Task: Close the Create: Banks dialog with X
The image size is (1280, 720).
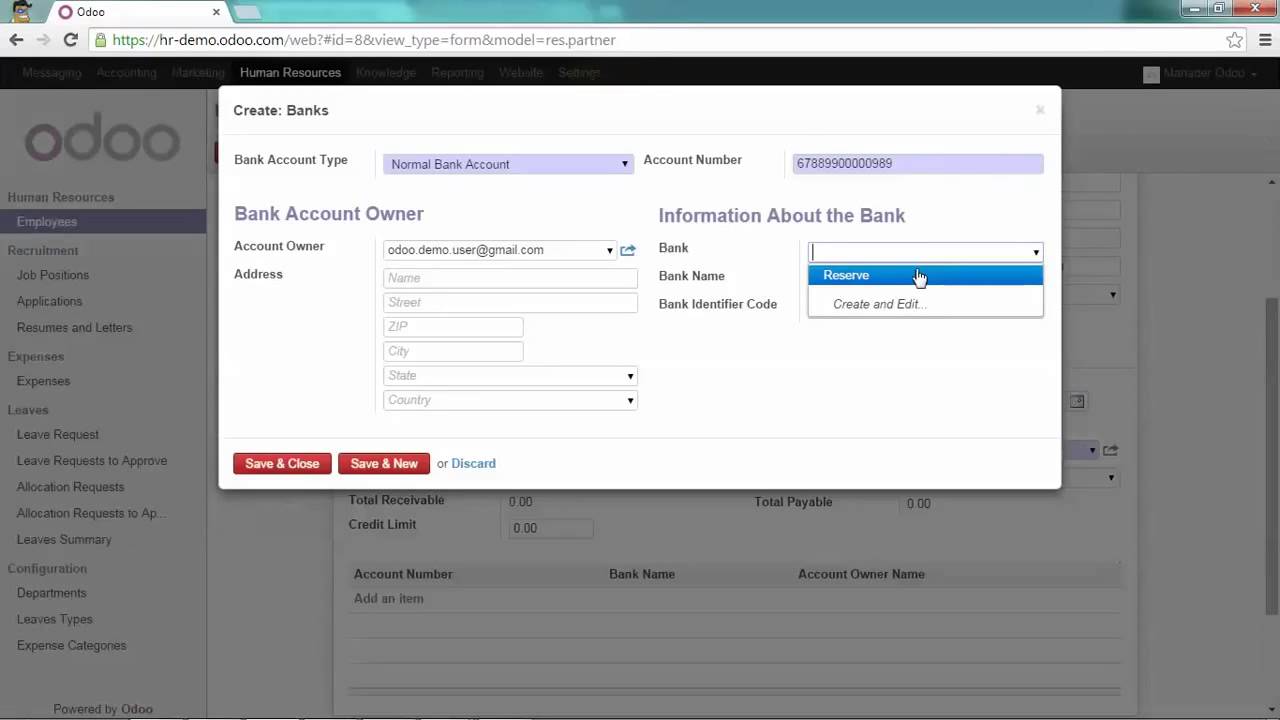Action: (x=1040, y=110)
